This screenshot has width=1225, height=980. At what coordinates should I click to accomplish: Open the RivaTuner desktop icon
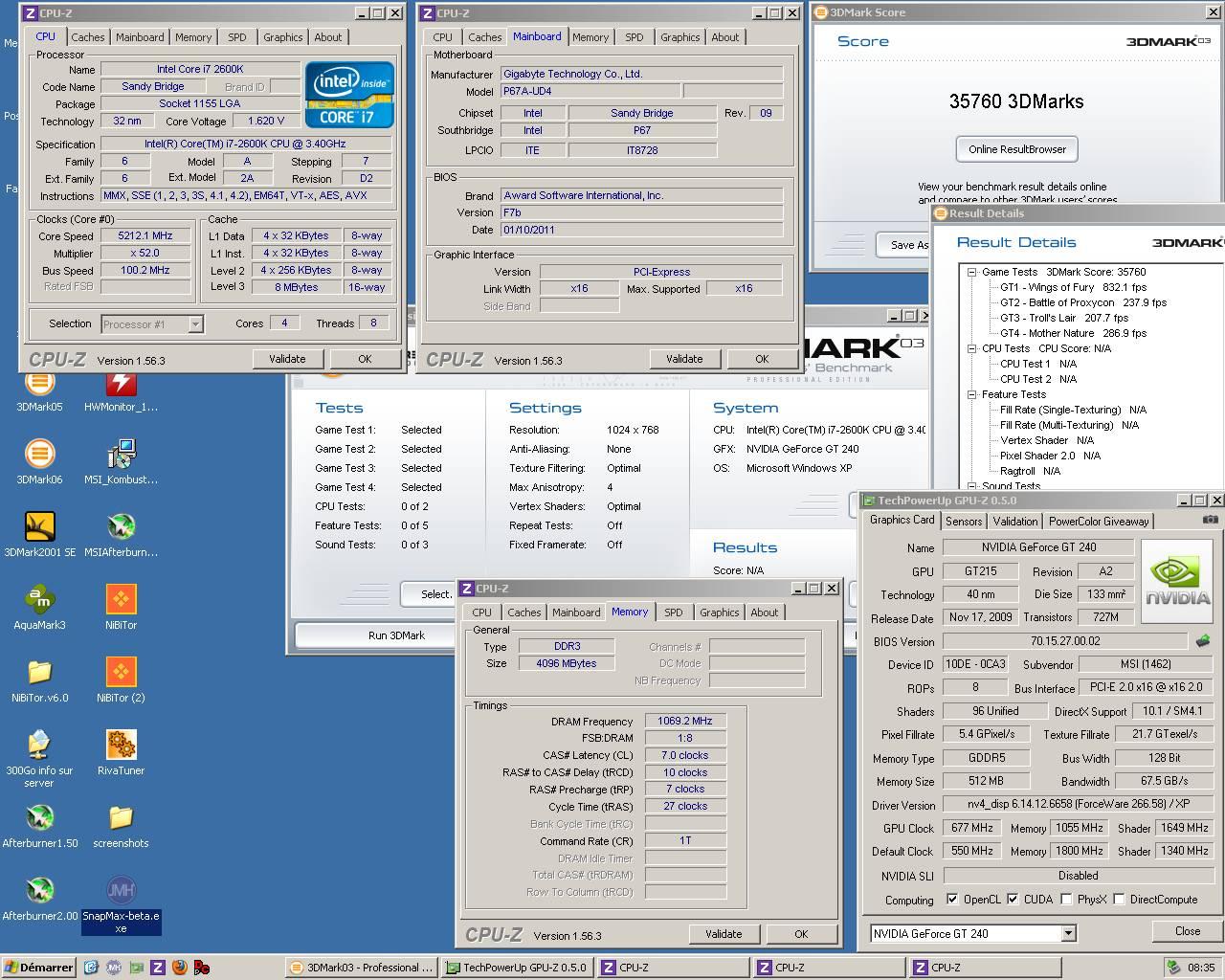(121, 753)
